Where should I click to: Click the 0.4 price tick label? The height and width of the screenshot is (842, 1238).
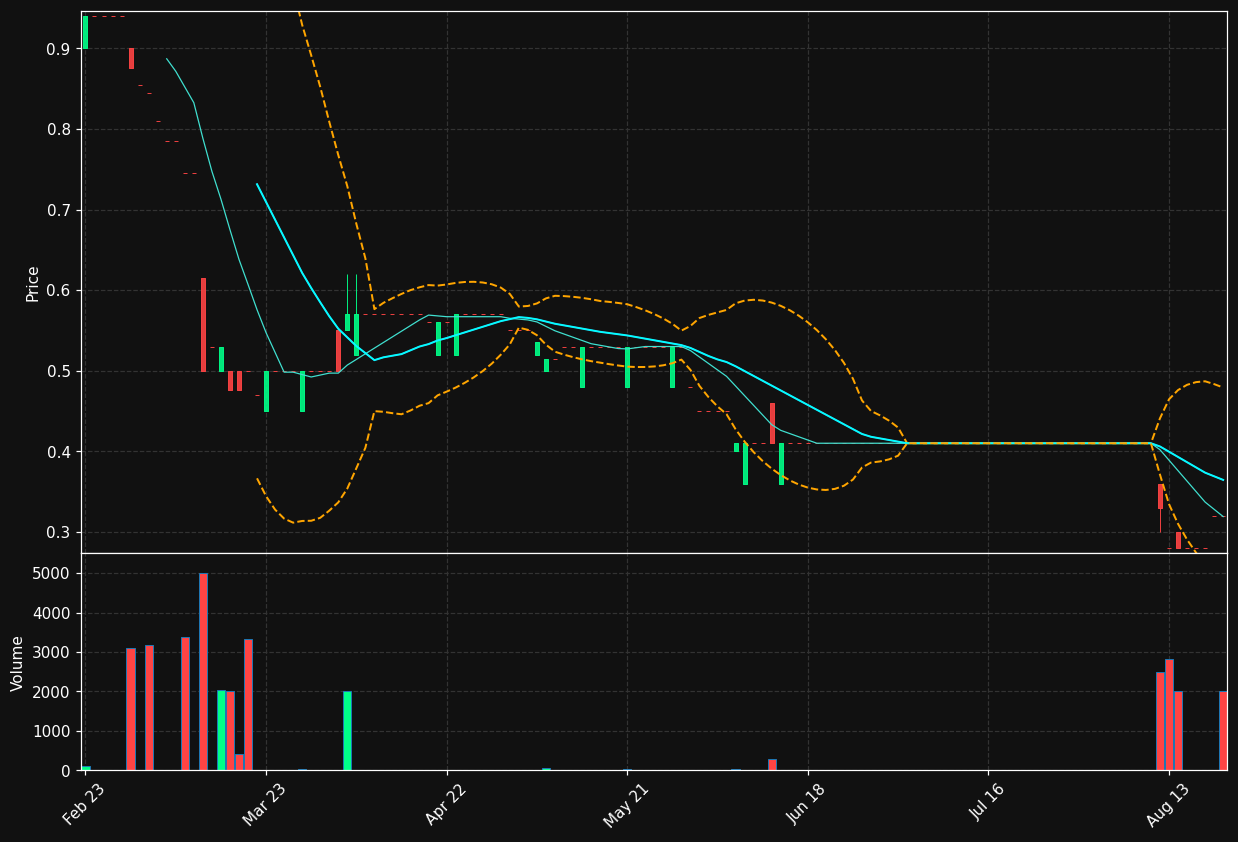[58, 452]
